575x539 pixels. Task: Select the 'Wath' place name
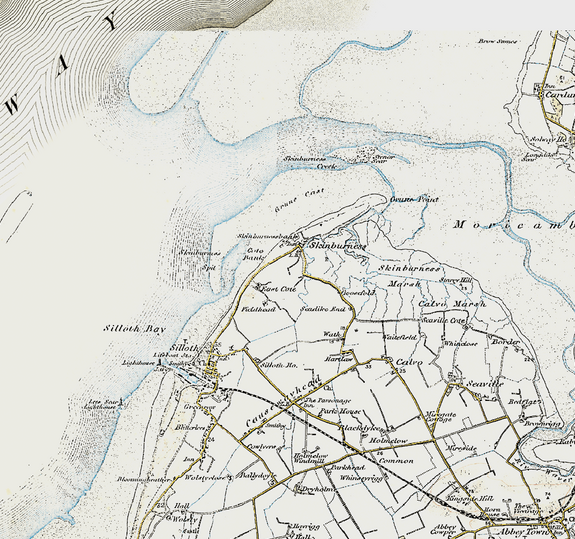333,334
